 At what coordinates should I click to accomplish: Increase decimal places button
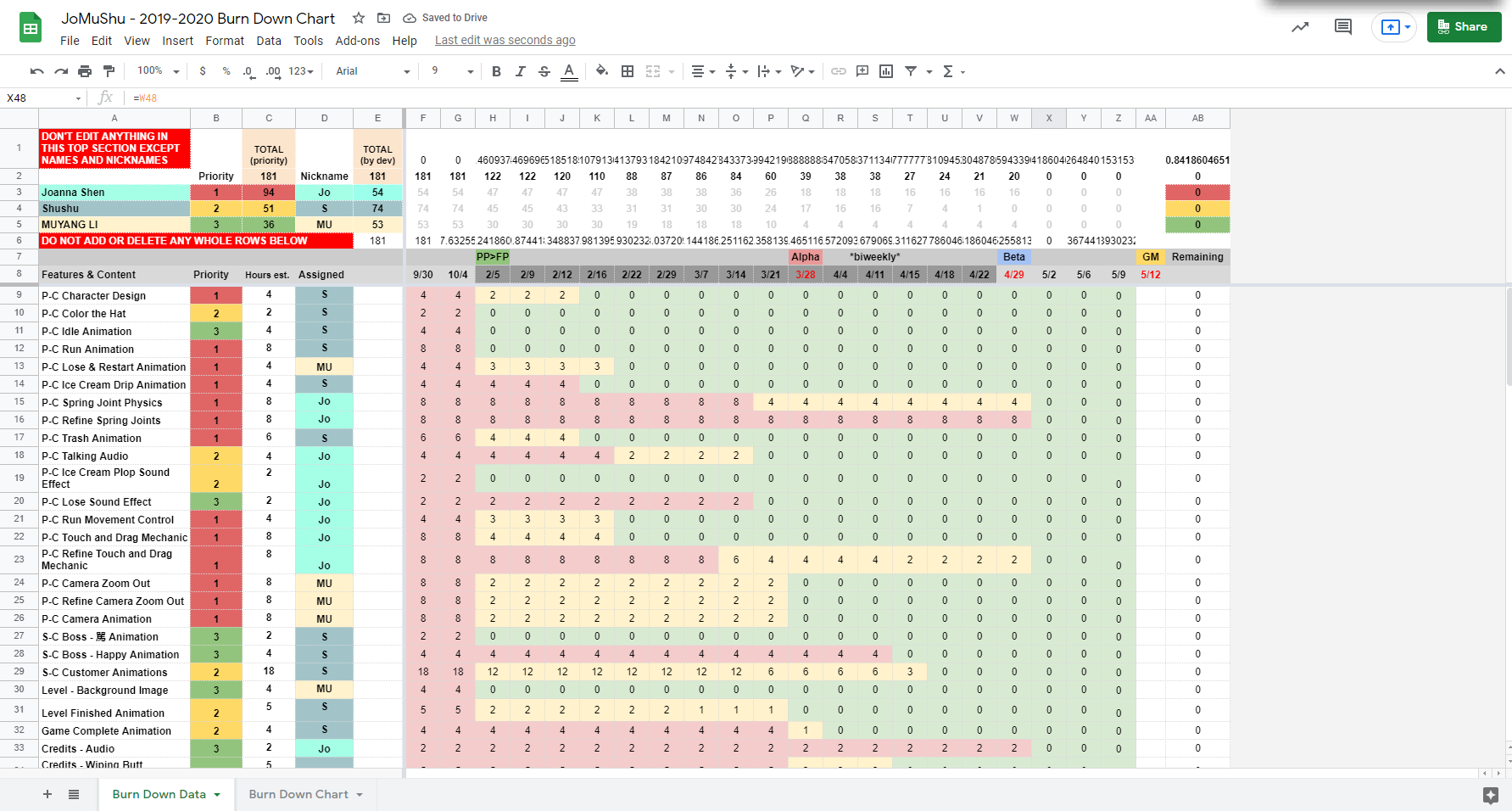(273, 71)
